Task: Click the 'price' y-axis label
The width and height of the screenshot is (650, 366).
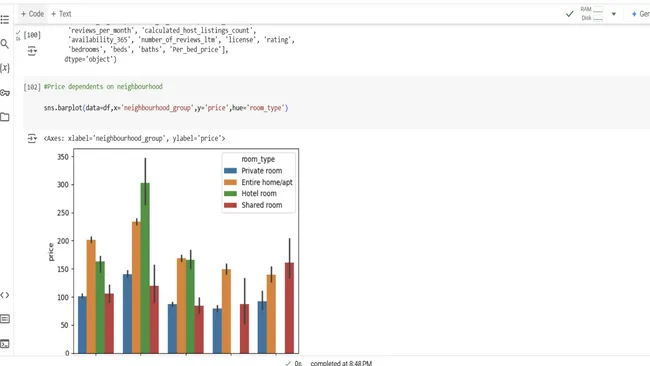Action: click(x=51, y=252)
